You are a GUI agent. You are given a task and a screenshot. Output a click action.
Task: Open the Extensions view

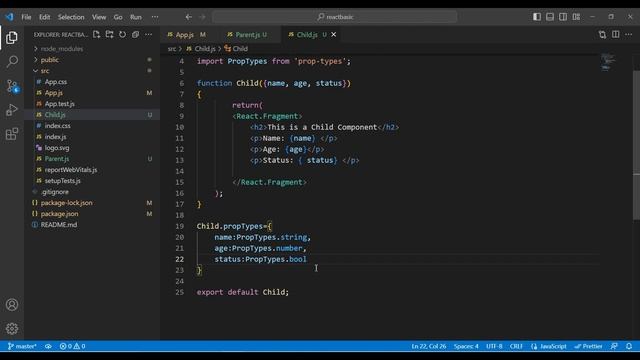[12, 134]
